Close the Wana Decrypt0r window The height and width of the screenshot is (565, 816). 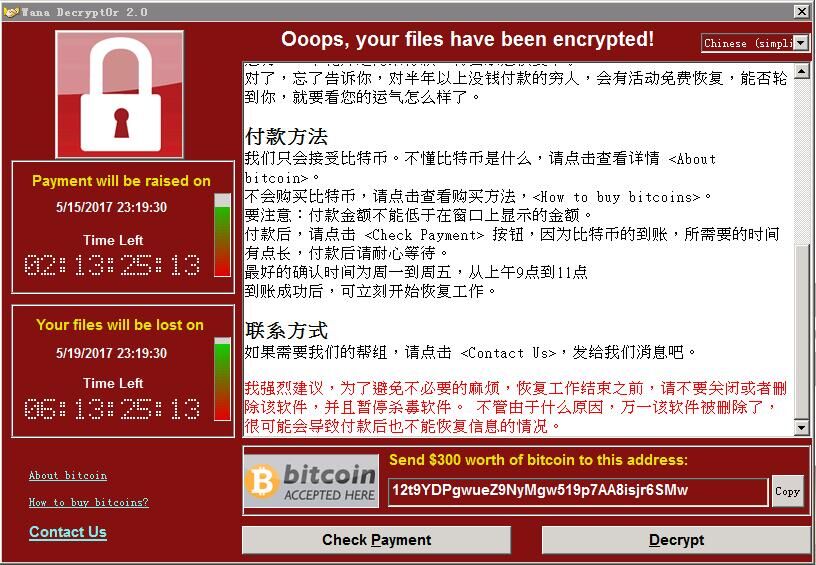pos(802,11)
